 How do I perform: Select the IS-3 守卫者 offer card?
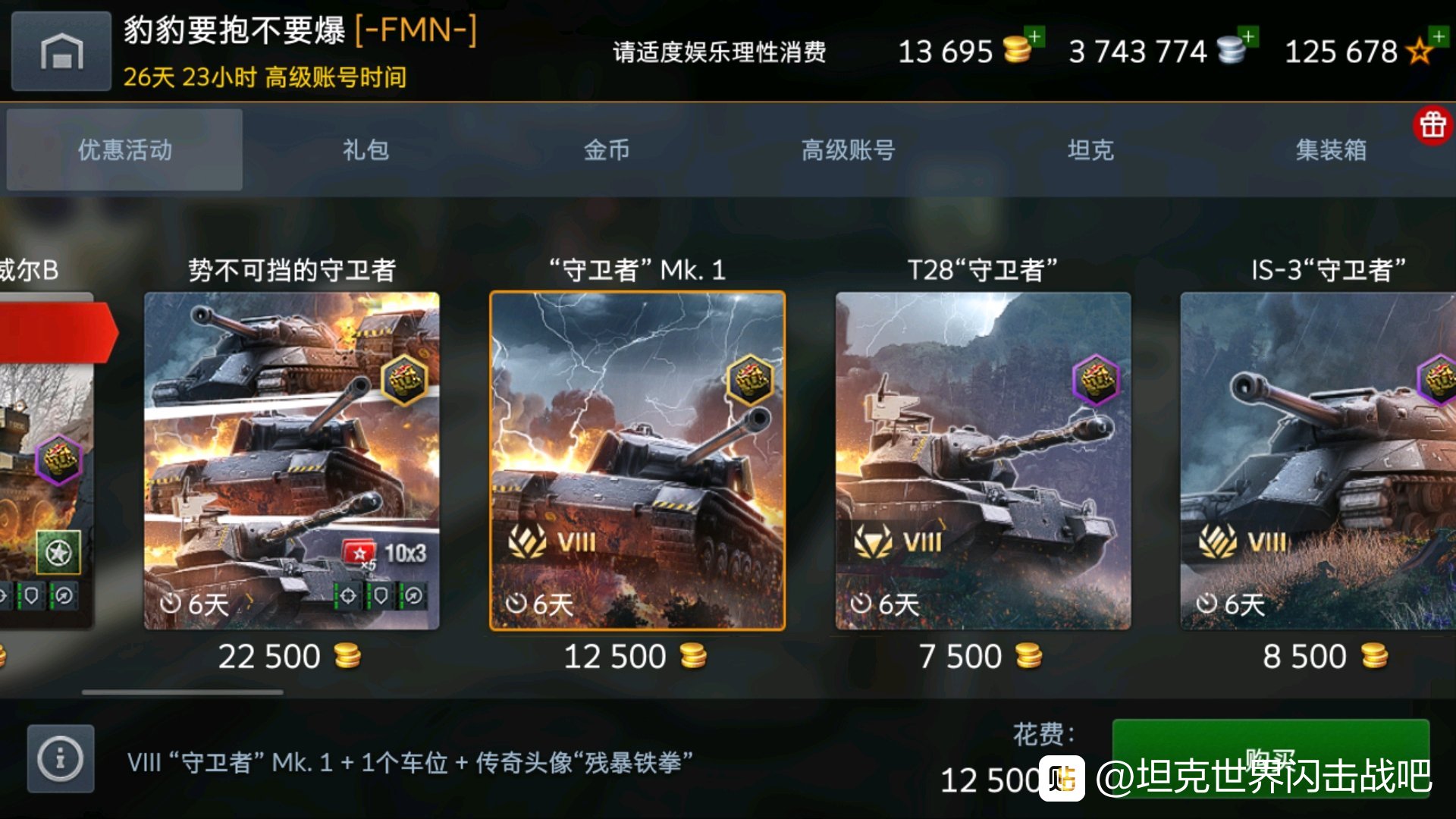coord(1318,461)
